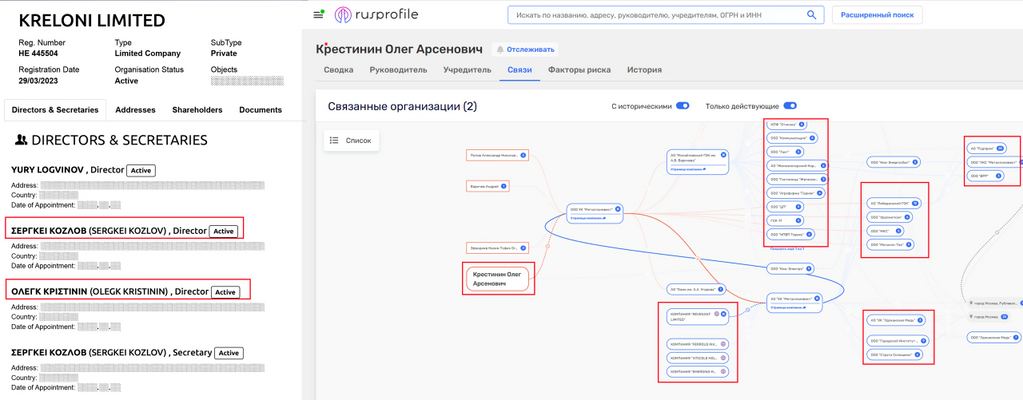Screen dimensions: 1023x400
Task: Click the directors people icon in heading
Action: click(x=20, y=140)
